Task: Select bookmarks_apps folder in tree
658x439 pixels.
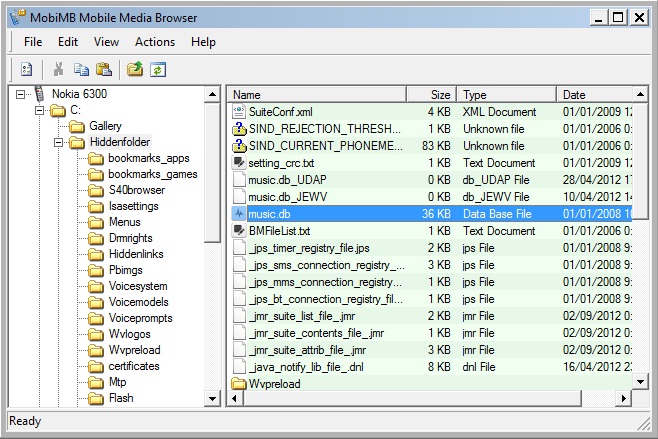Action: [149, 158]
